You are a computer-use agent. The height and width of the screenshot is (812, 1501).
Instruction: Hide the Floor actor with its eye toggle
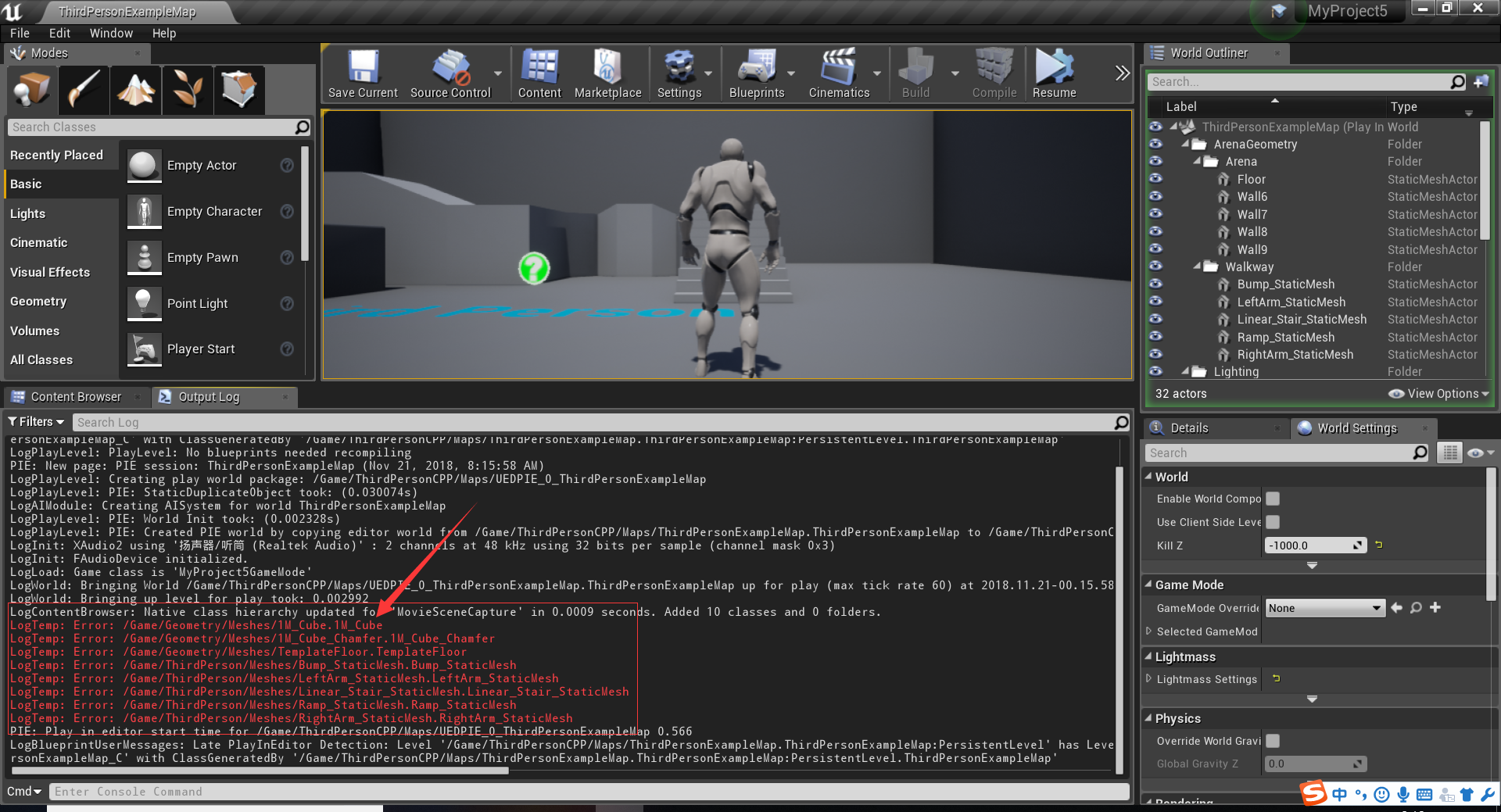pos(1156,179)
